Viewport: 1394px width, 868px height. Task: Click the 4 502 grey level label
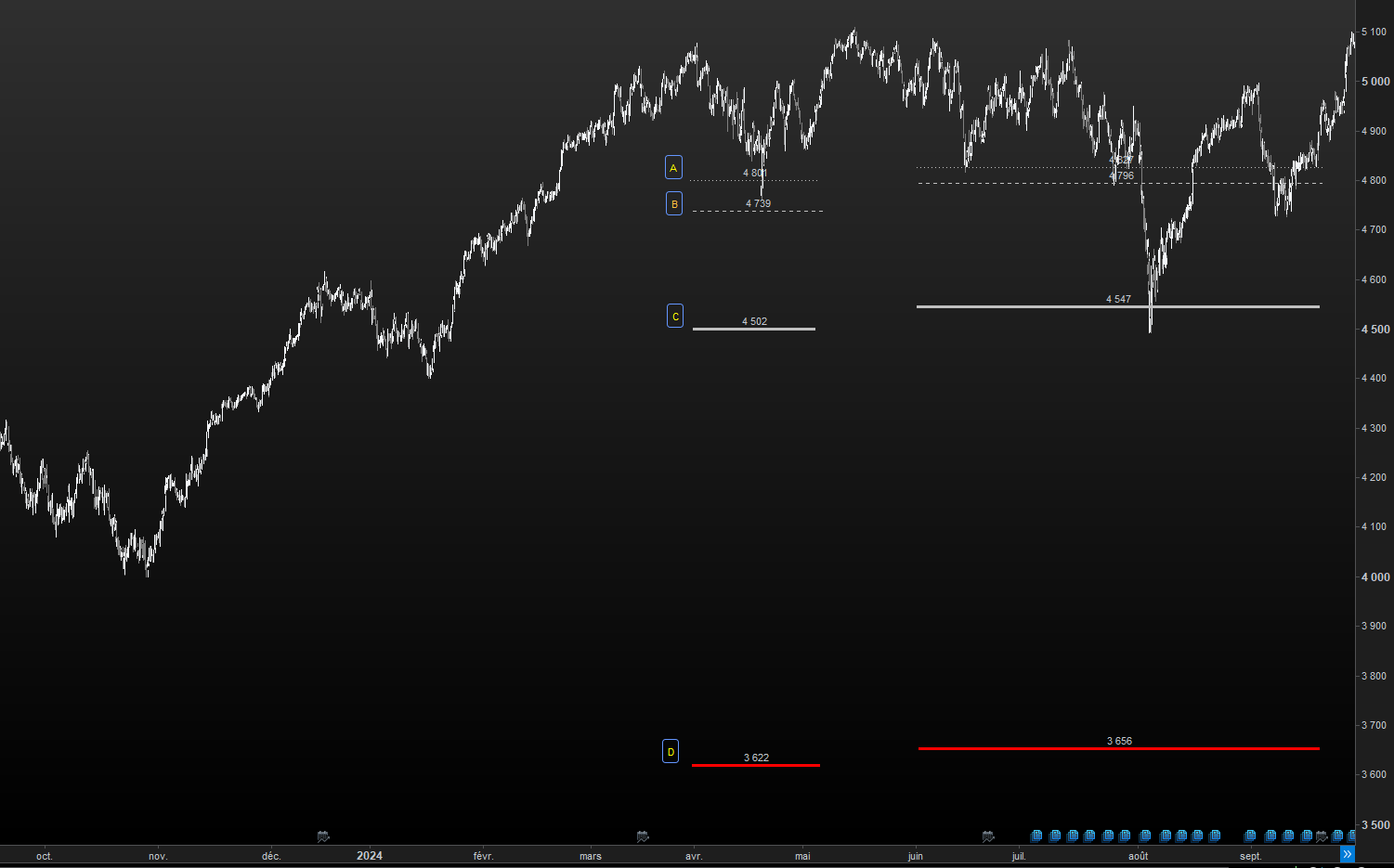pyautogui.click(x=754, y=321)
